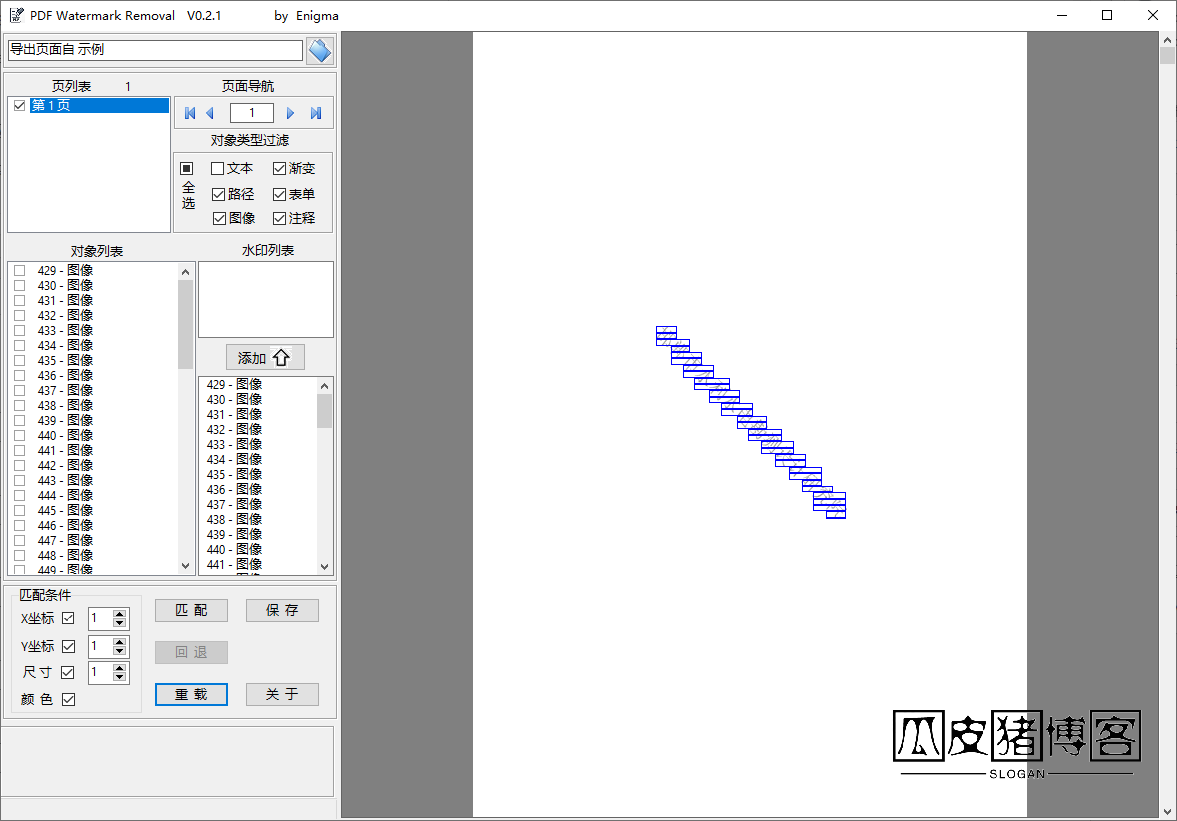The height and width of the screenshot is (821, 1177).
Task: Click the 保存 save button
Action: 282,610
